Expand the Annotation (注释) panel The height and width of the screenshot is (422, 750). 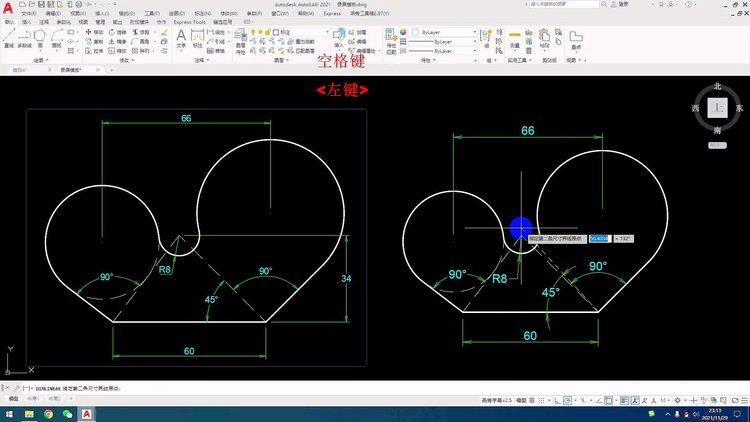[x=202, y=60]
